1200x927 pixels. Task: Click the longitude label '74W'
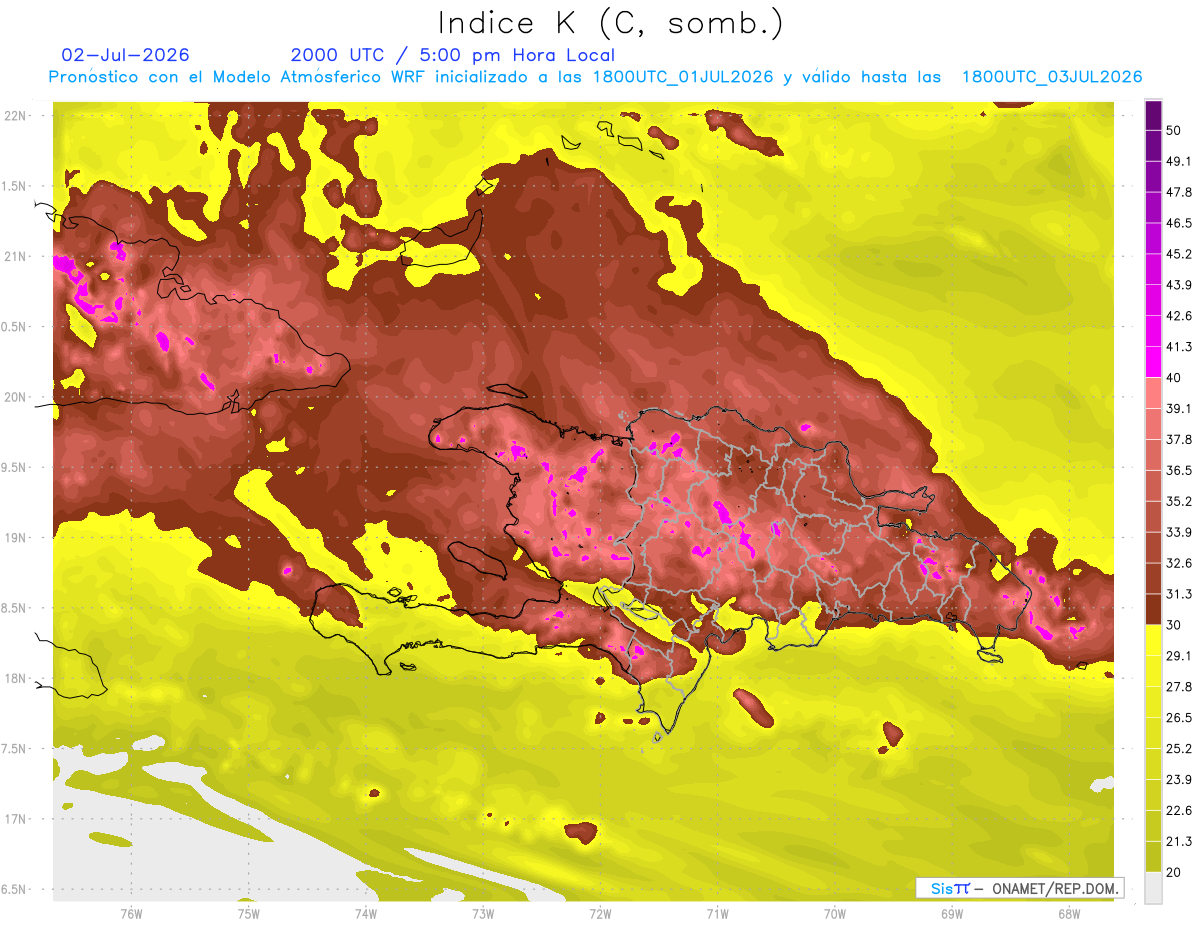click(x=365, y=914)
